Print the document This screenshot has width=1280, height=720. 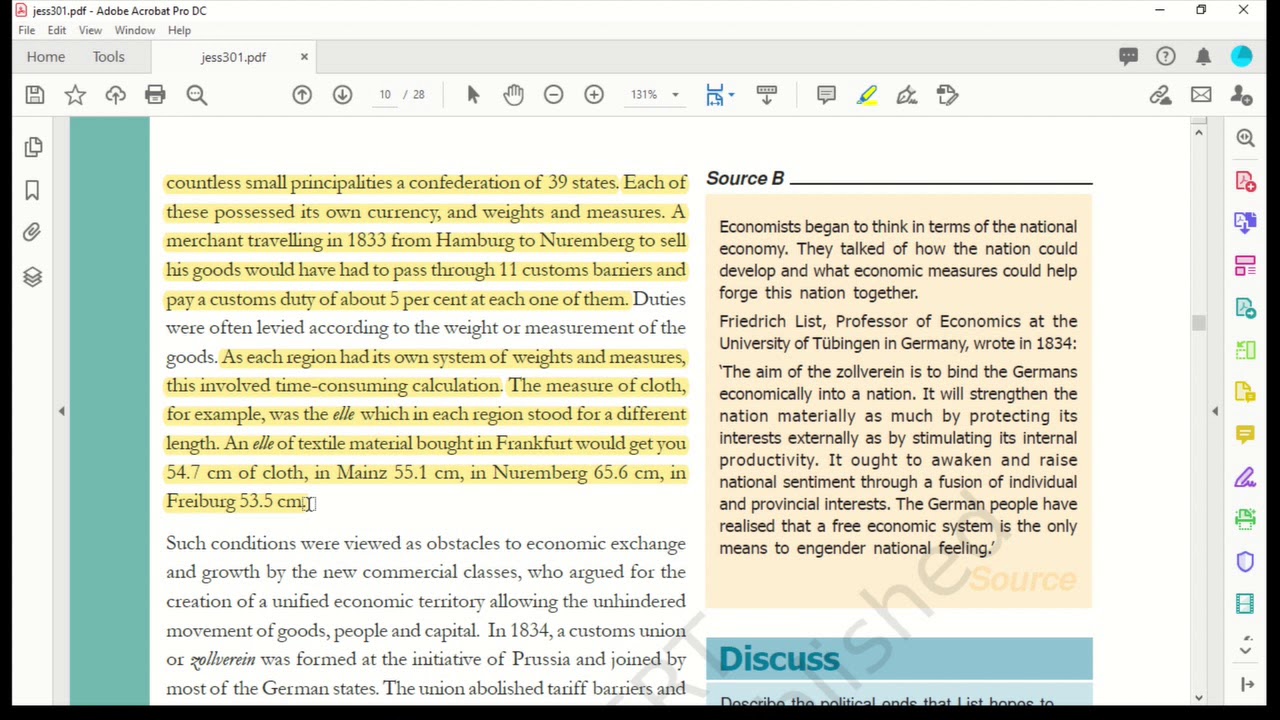[155, 95]
